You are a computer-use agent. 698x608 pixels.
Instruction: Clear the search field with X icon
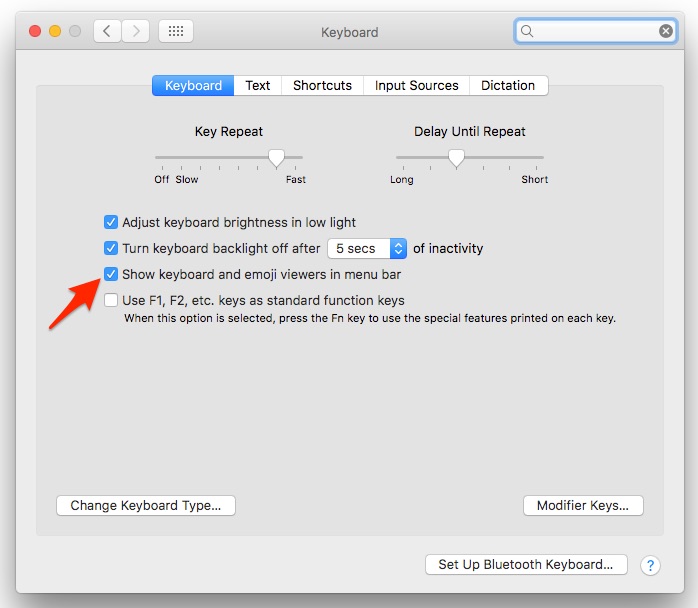665,31
